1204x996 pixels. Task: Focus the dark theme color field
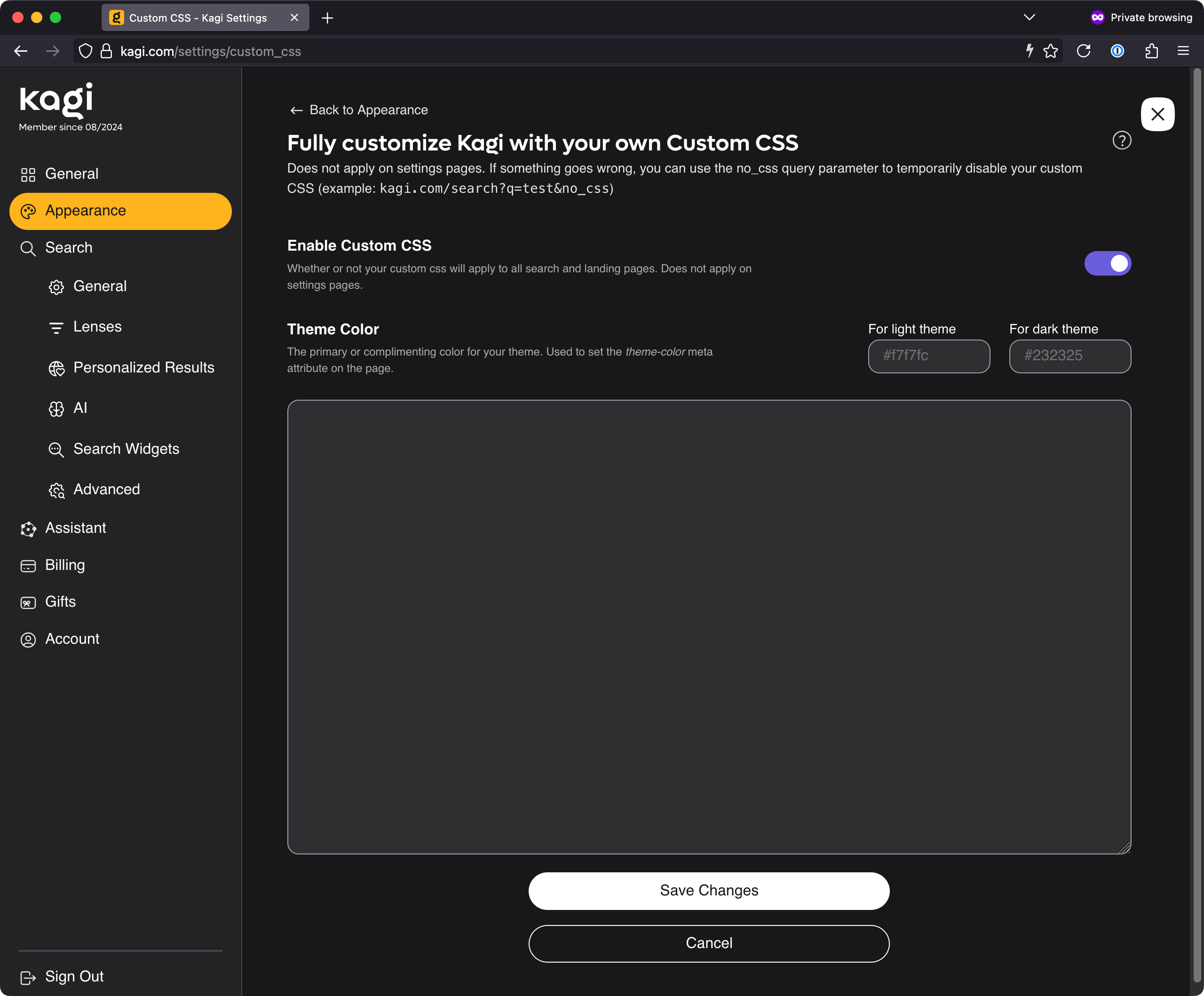click(1069, 356)
